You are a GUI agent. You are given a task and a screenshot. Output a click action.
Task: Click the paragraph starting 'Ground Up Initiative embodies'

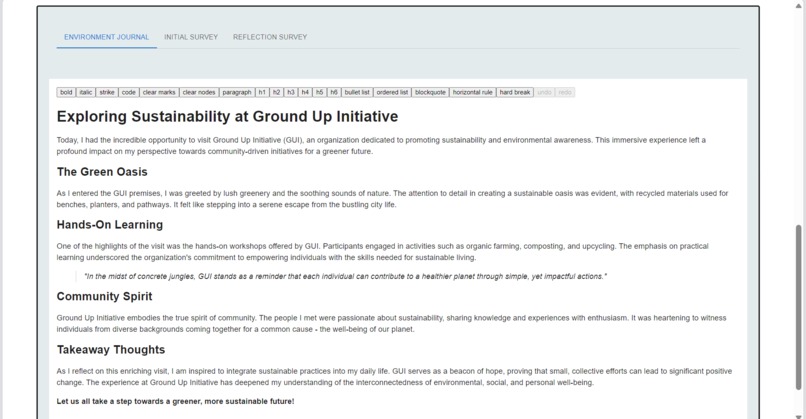(391, 324)
